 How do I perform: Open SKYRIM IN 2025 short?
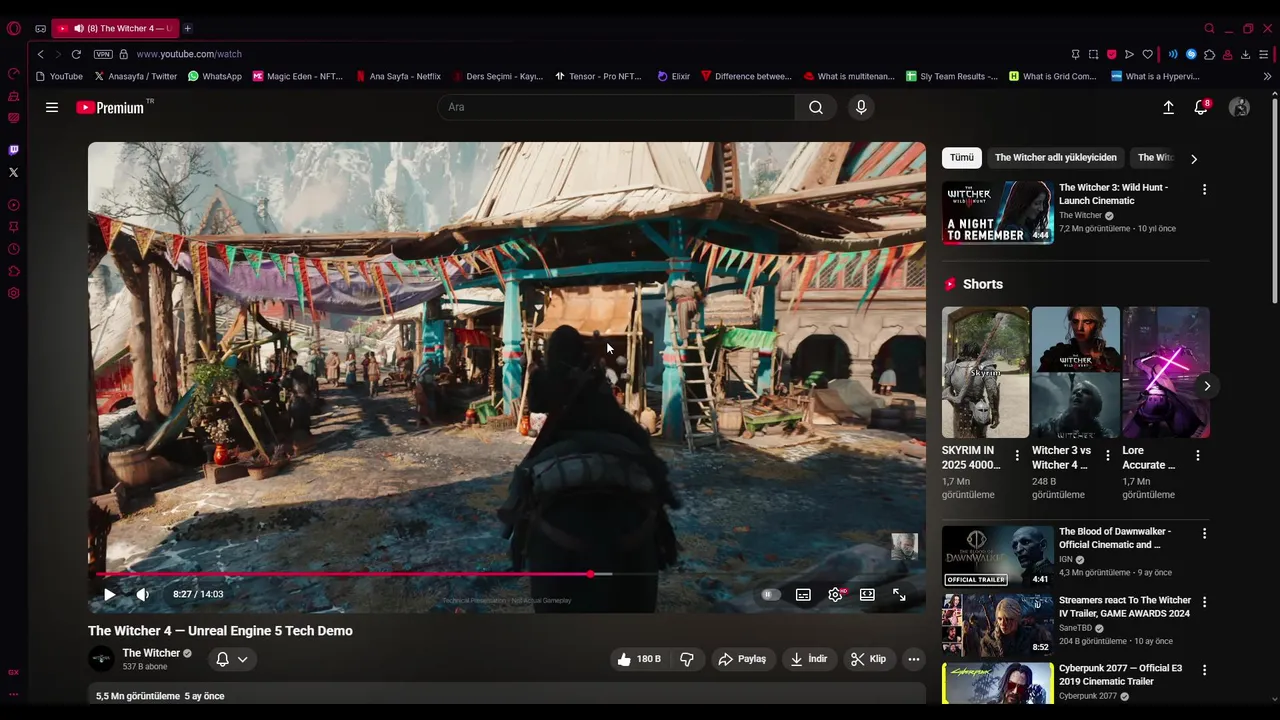(985, 372)
